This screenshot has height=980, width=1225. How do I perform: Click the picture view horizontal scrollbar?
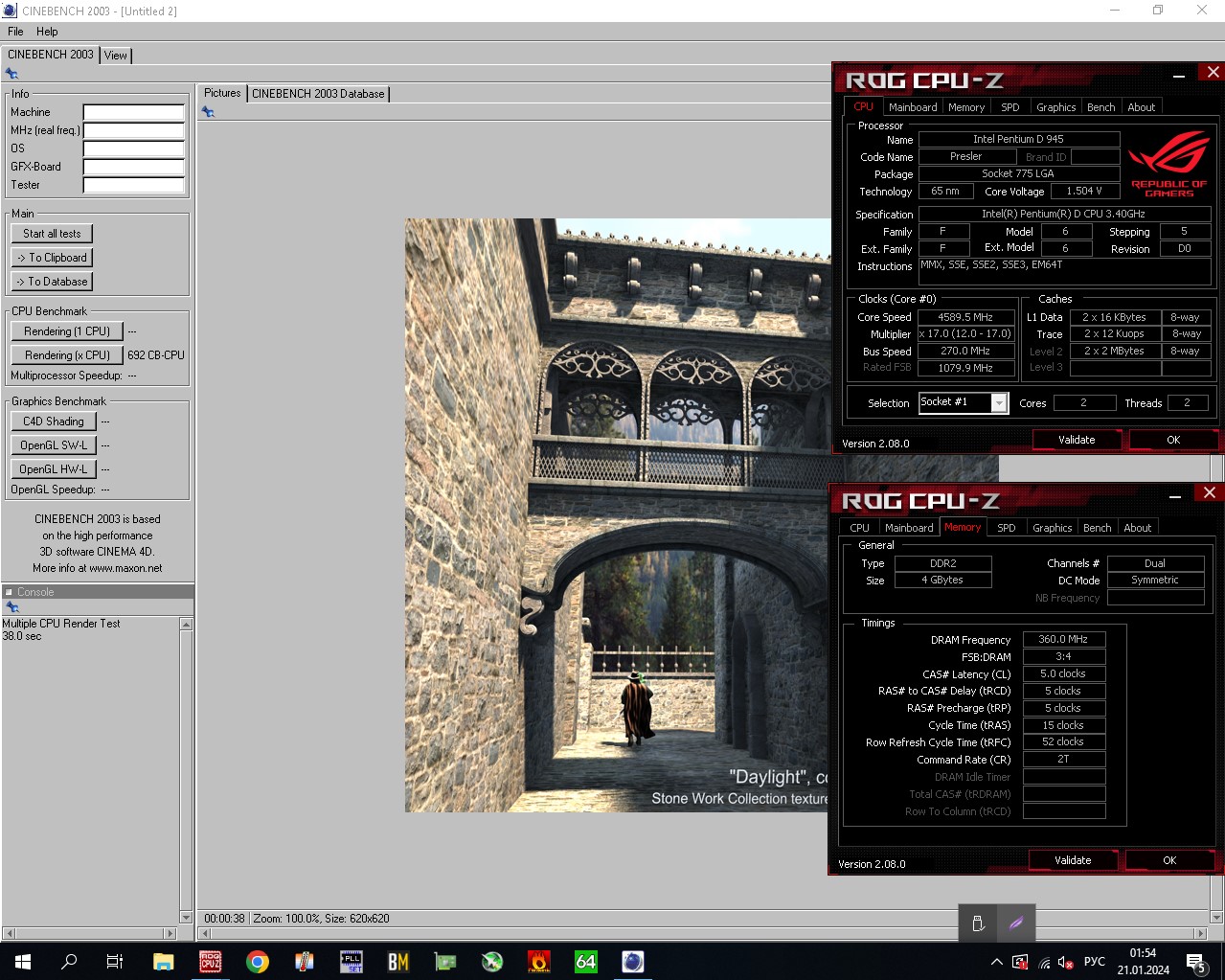pos(702,933)
